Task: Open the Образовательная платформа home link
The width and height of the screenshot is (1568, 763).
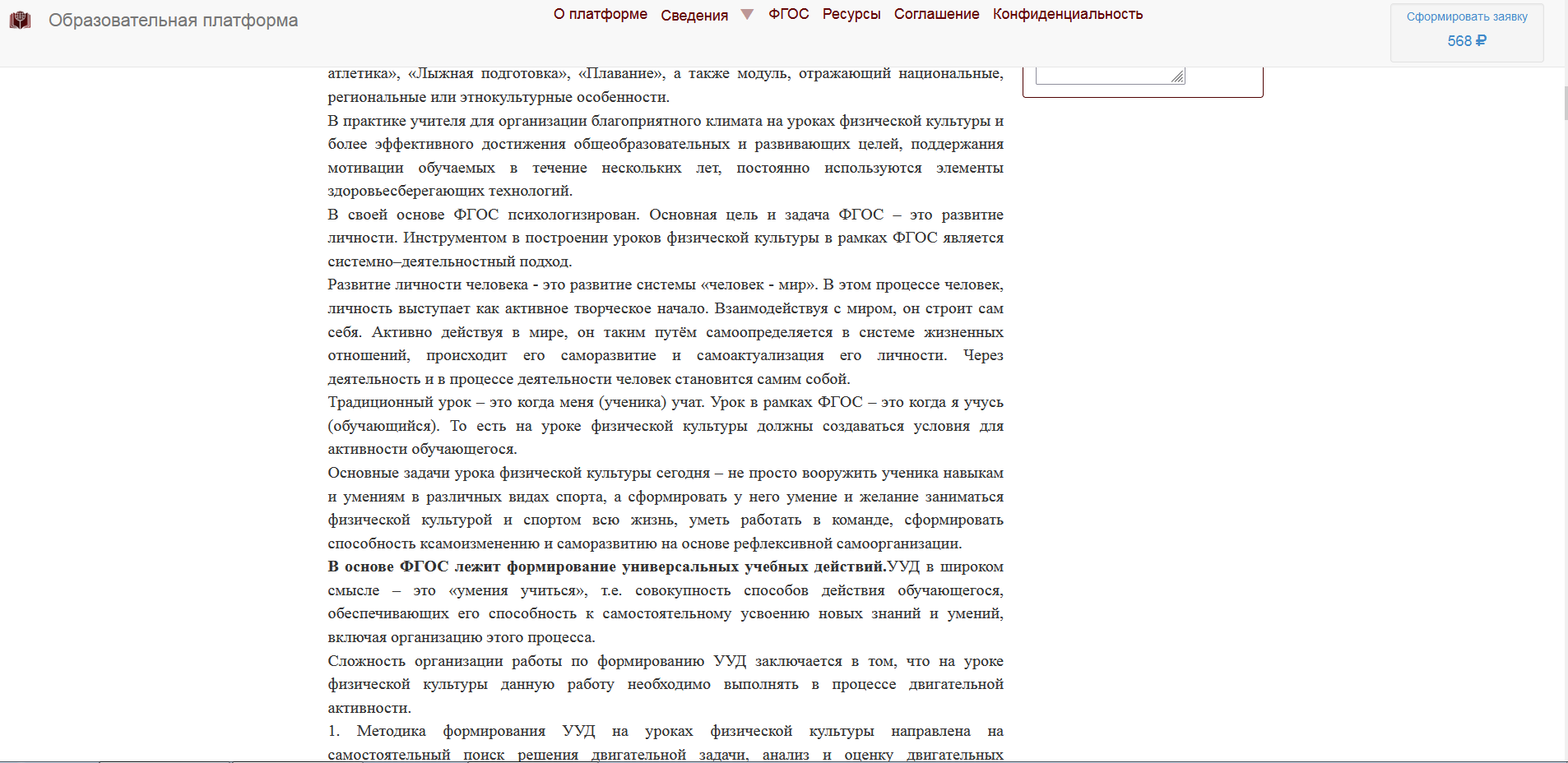Action: 173,21
